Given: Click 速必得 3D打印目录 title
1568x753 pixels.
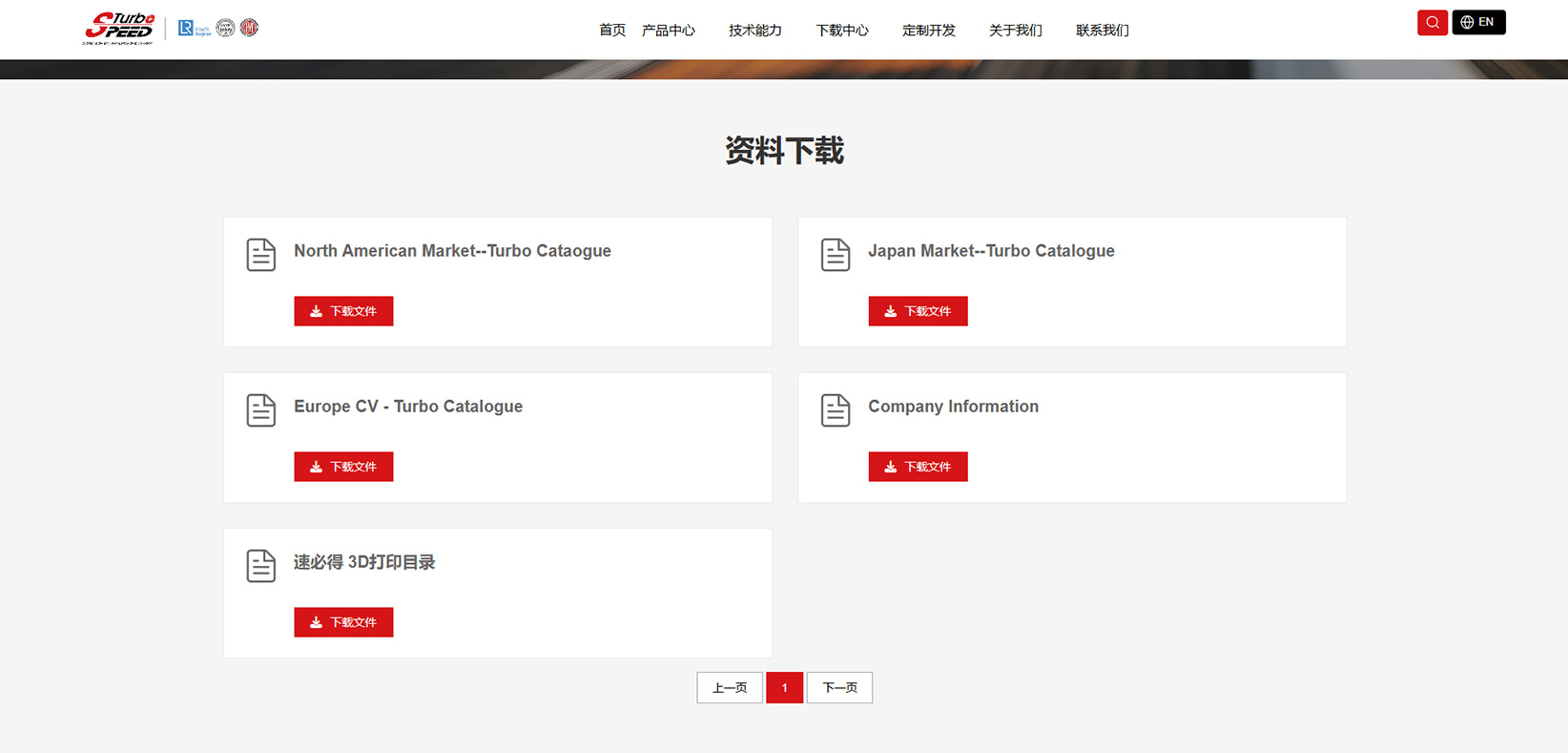Looking at the screenshot, I should pos(364,562).
